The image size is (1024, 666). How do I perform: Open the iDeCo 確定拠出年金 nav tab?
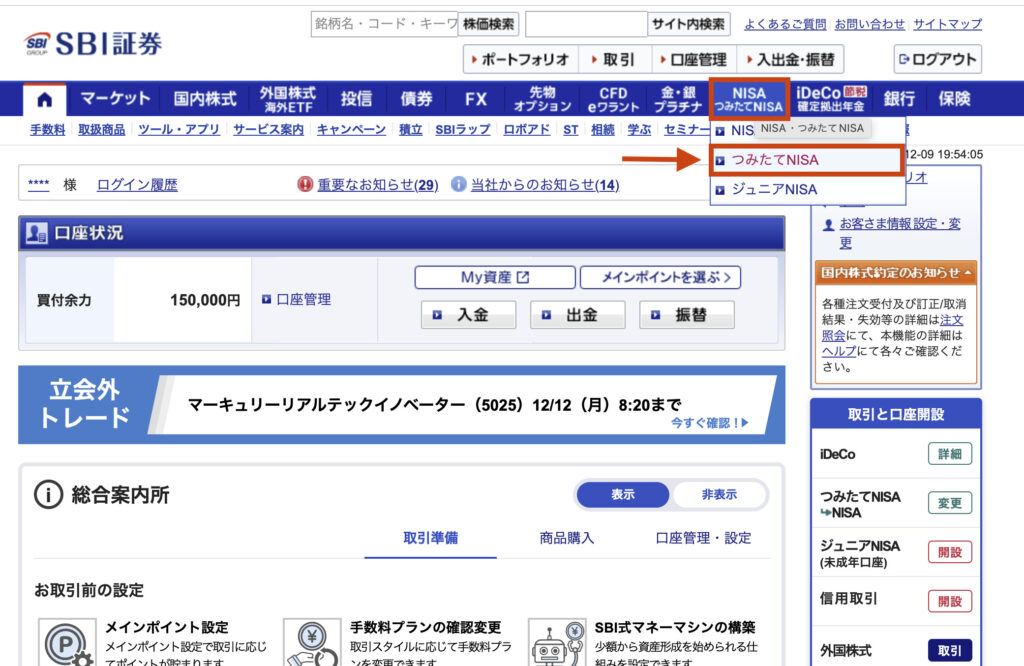pyautogui.click(x=831, y=99)
